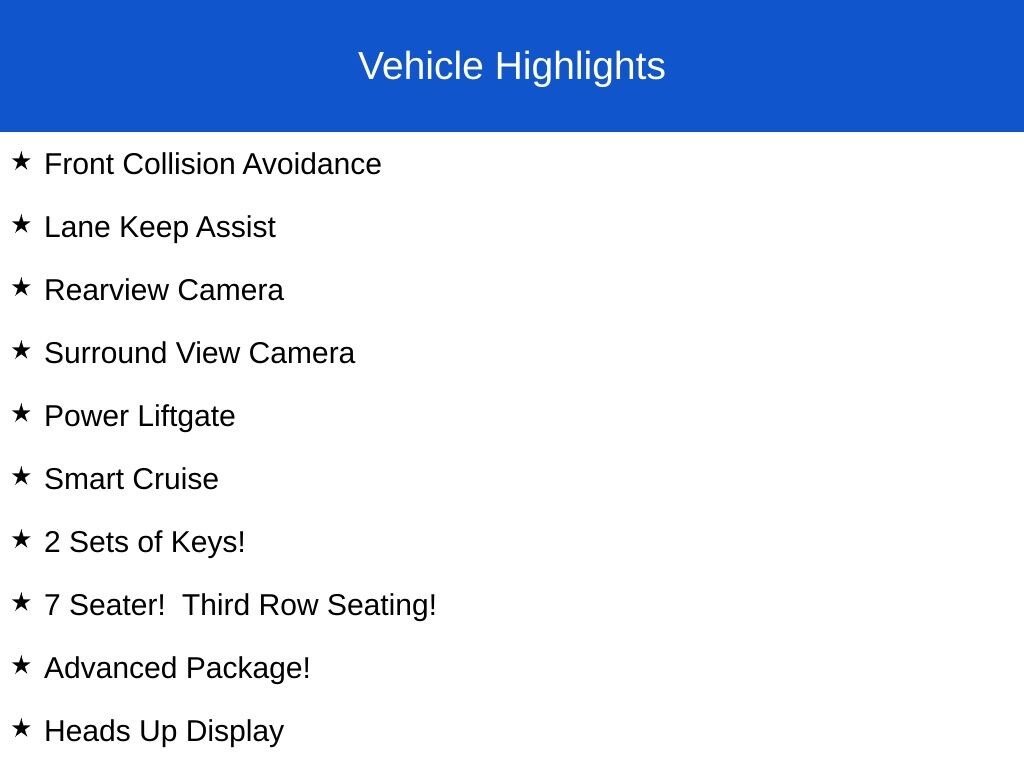Image resolution: width=1024 pixels, height=768 pixels.
Task: Click the star bullet beside Heads Up Display
Action: point(21,728)
